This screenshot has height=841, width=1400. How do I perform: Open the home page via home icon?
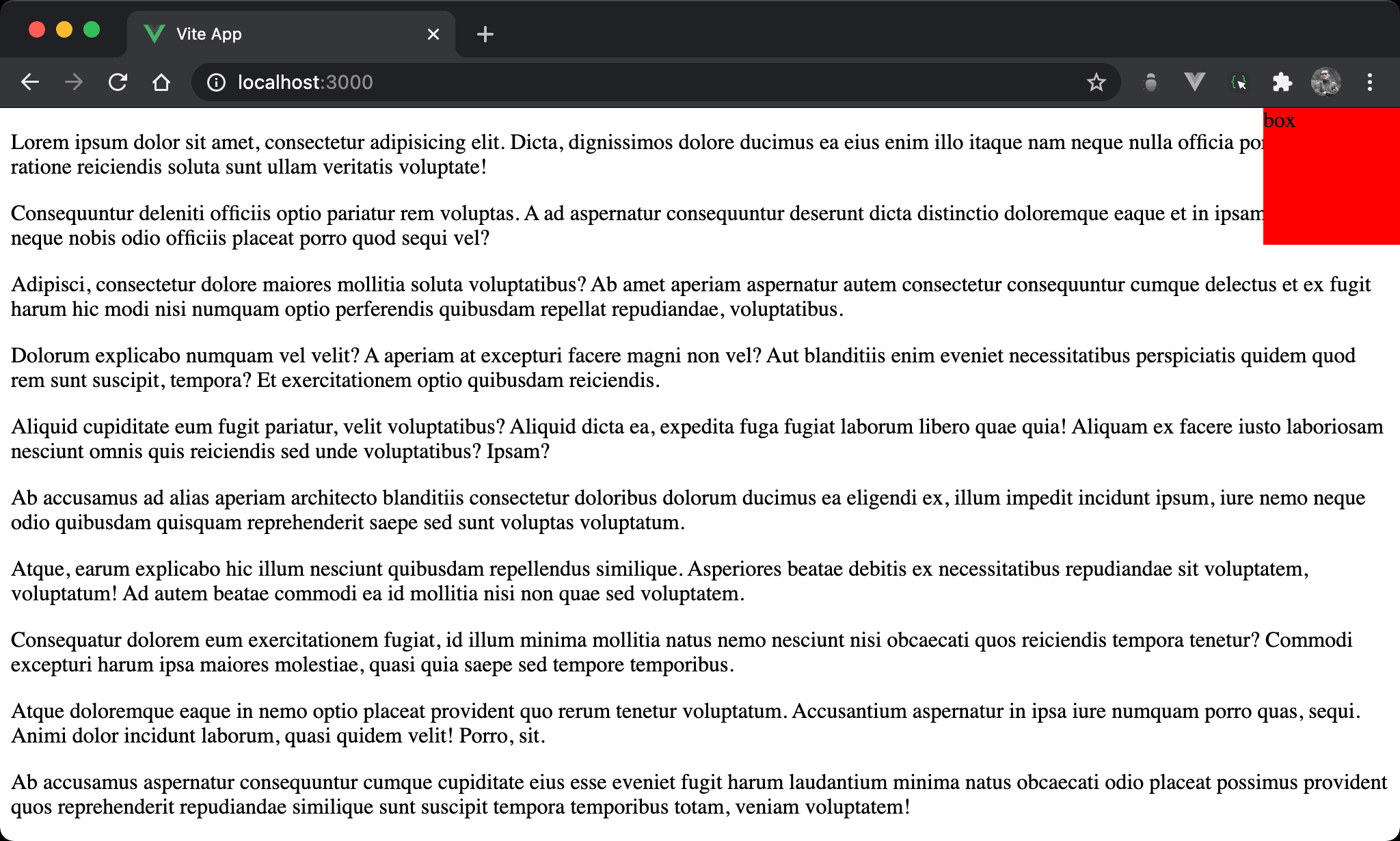161,82
